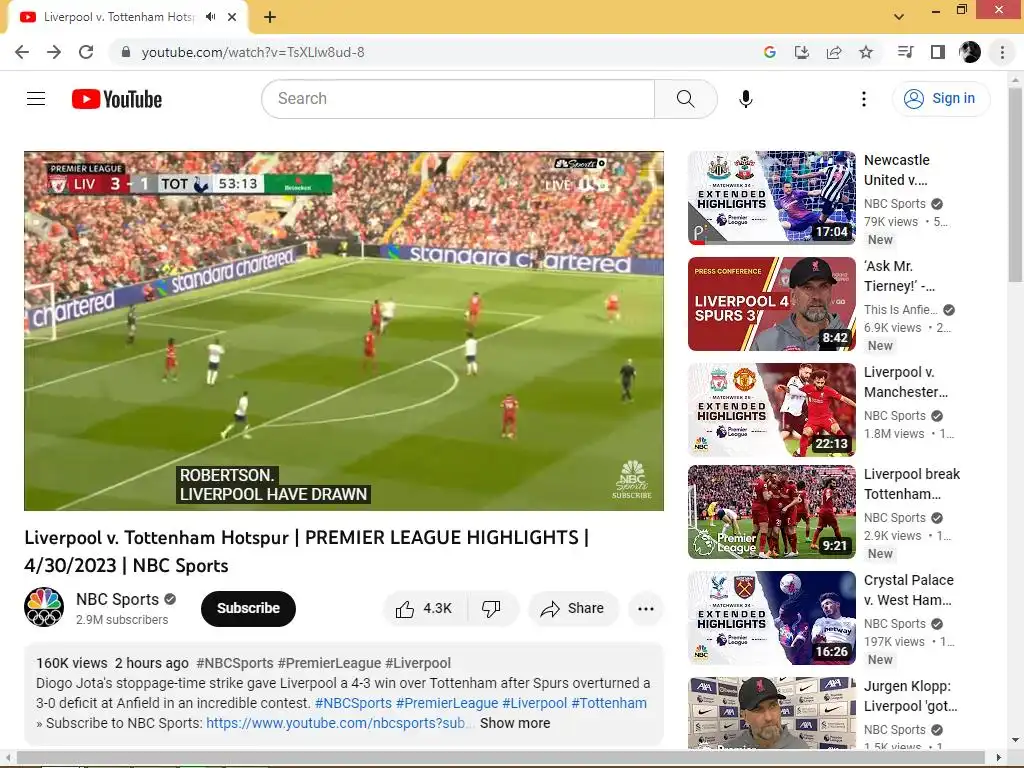The width and height of the screenshot is (1024, 768).
Task: Click the horizontal page scrollbar
Action: [x=503, y=758]
